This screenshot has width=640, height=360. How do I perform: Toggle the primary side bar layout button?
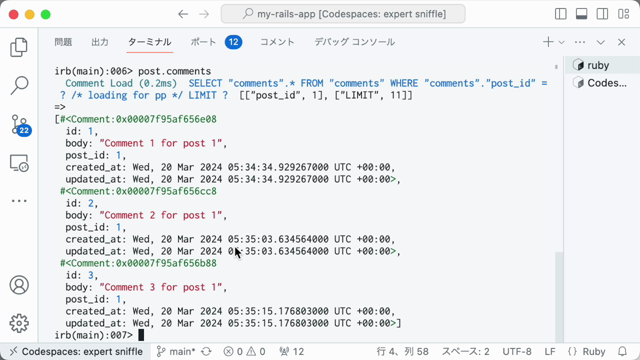point(560,14)
